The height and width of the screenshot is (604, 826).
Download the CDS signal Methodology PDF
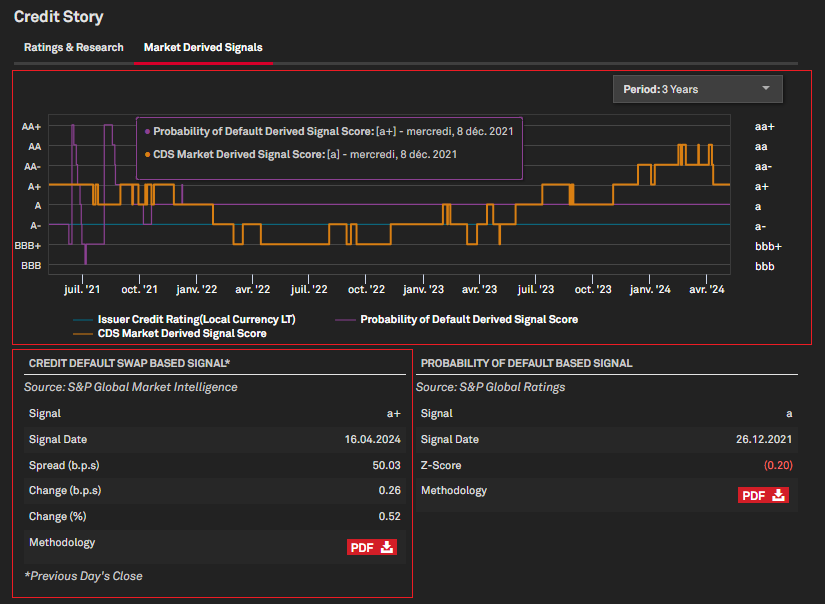[x=372, y=547]
